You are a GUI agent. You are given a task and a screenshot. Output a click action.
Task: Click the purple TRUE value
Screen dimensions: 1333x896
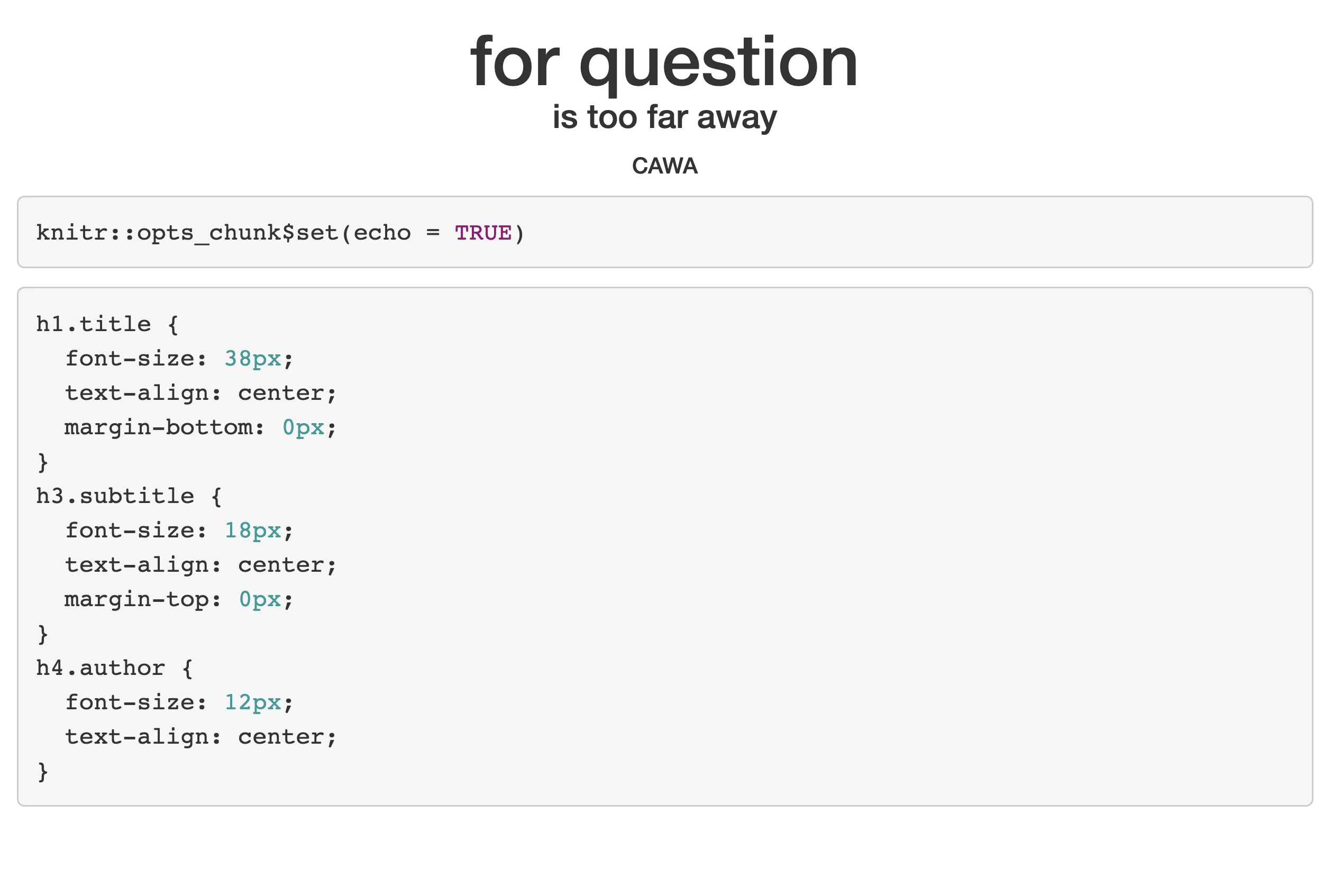point(483,233)
